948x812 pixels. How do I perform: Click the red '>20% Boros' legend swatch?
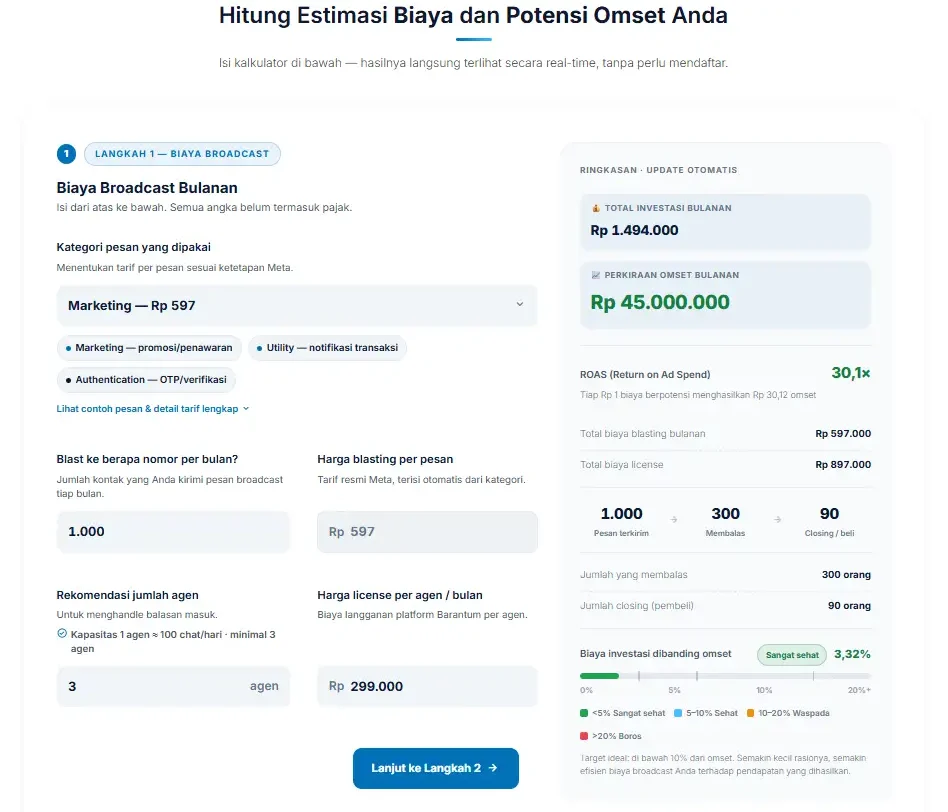click(x=584, y=736)
